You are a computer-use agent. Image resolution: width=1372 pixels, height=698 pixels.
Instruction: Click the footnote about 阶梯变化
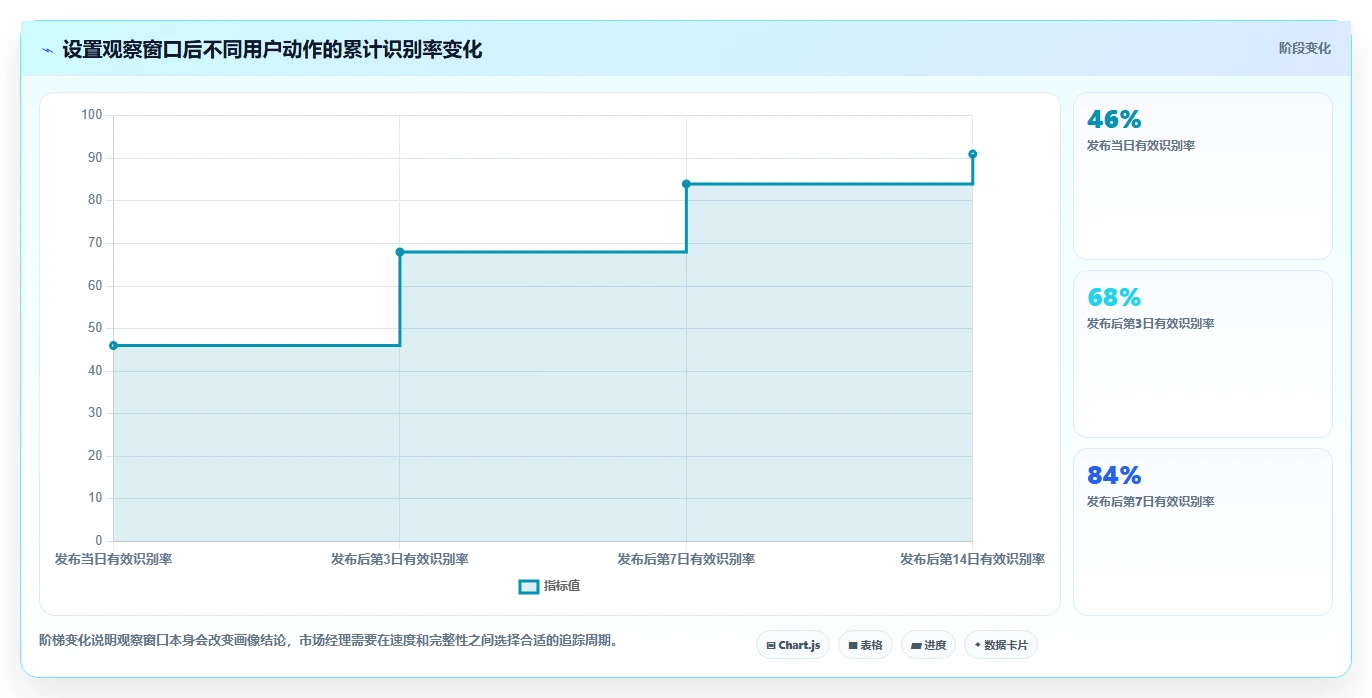point(328,640)
